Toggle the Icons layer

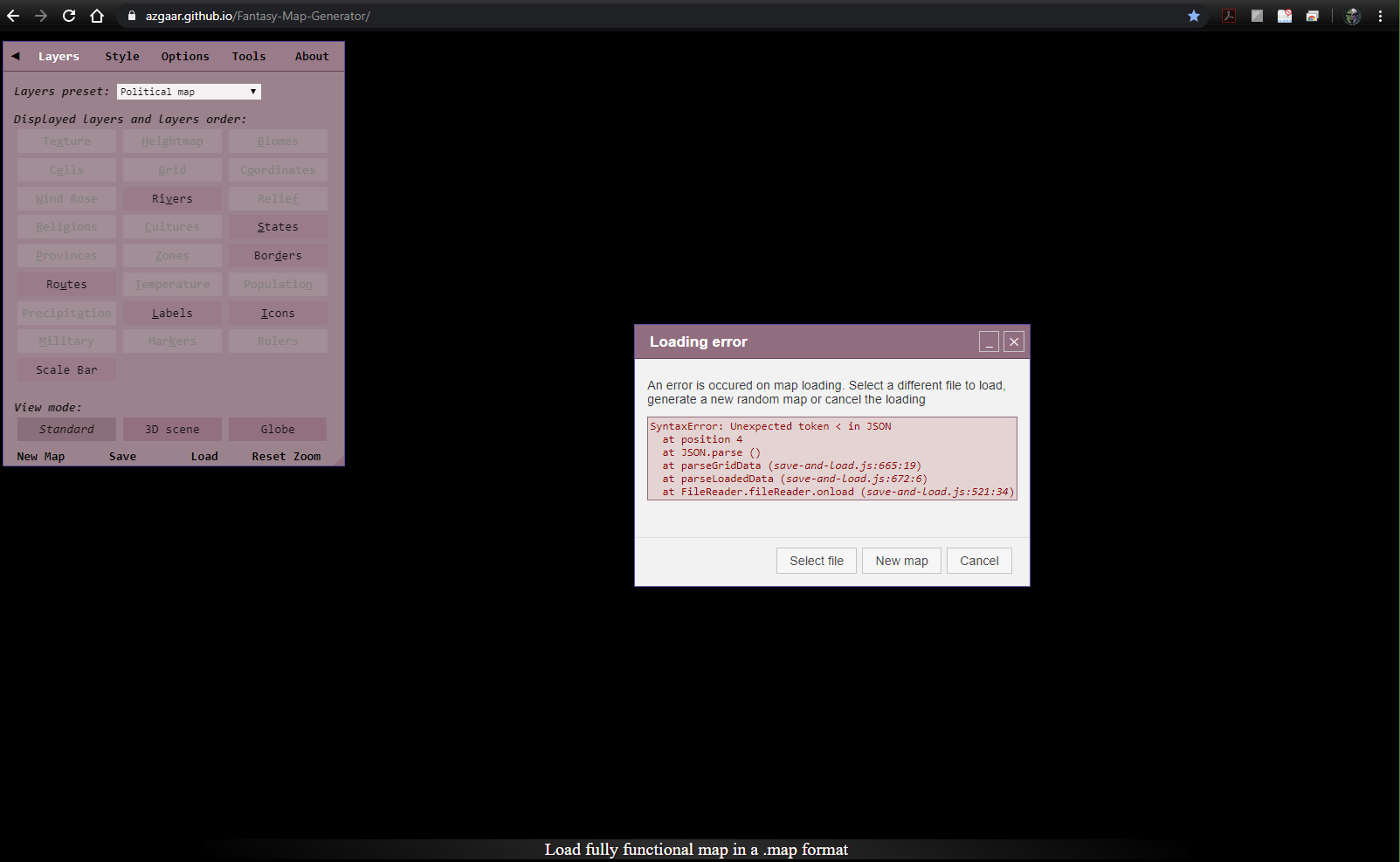click(278, 314)
